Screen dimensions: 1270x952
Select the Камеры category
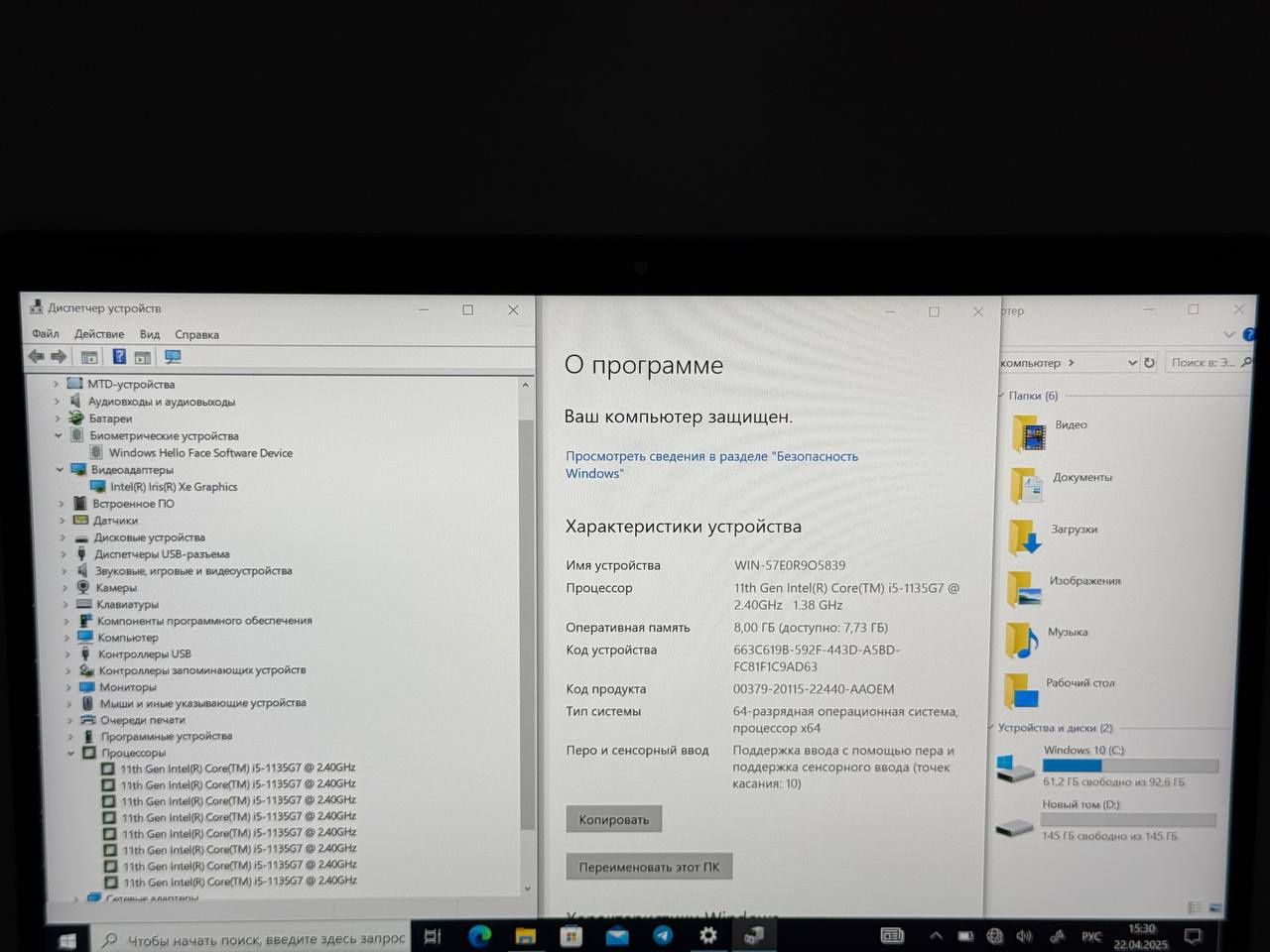(116, 588)
